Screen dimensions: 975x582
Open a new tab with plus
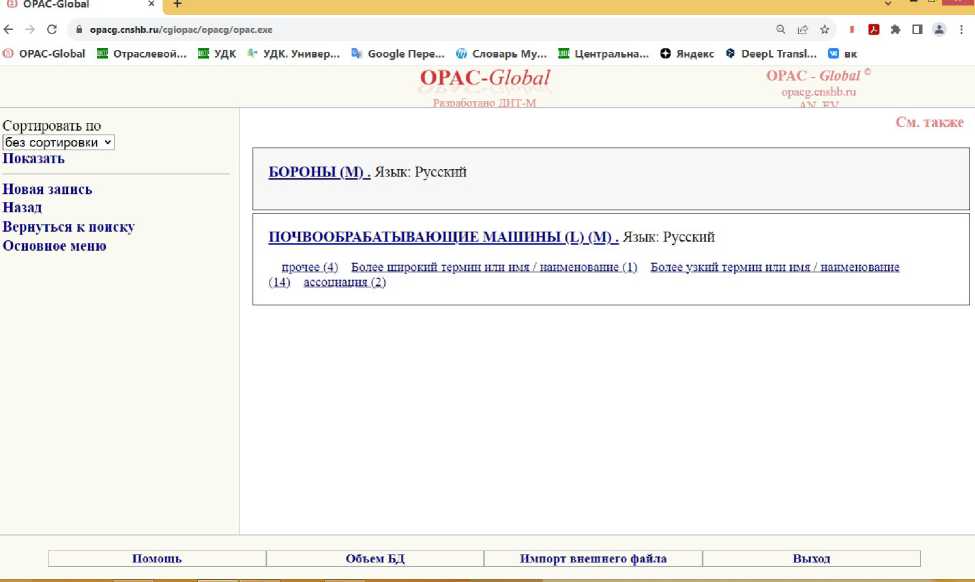pyautogui.click(x=177, y=4)
